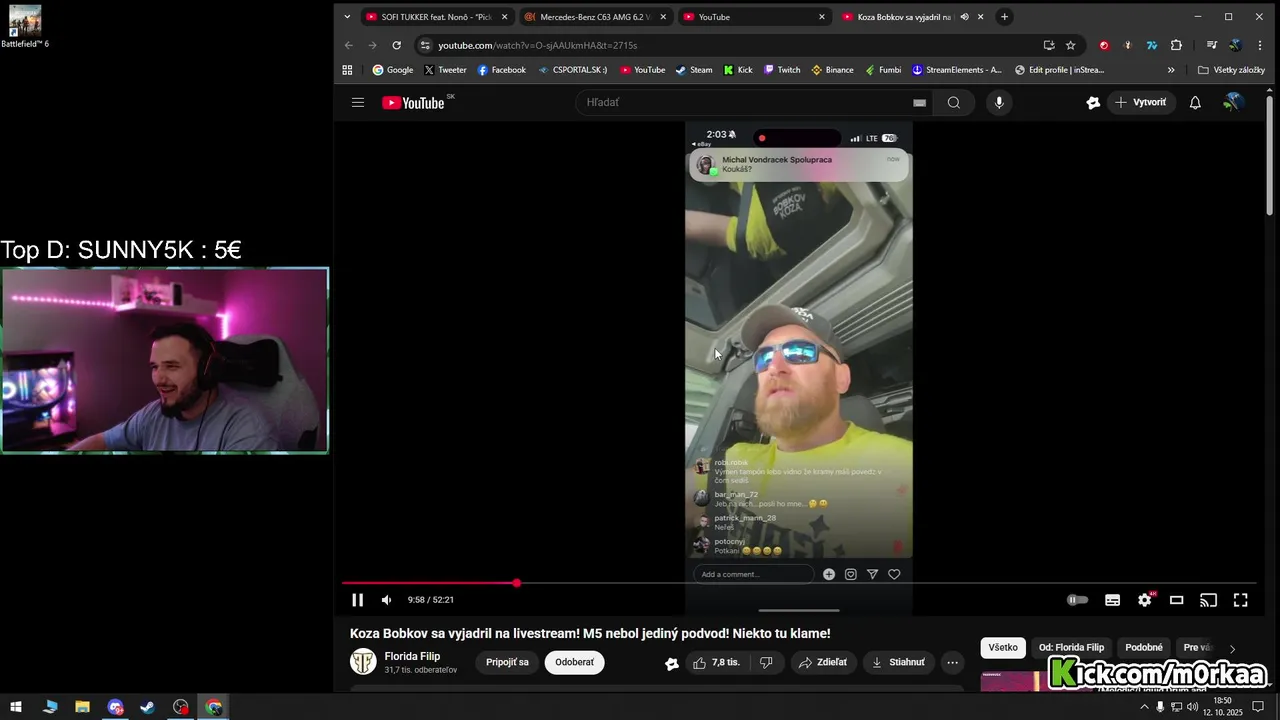Turn on subtitles in the player
Screen dimensions: 1280x720
pyautogui.click(x=1112, y=600)
